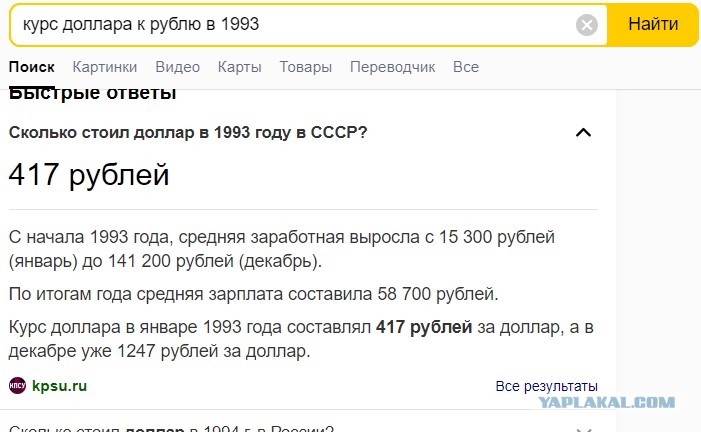
Task: Go to the Товары tab
Action: [x=306, y=67]
